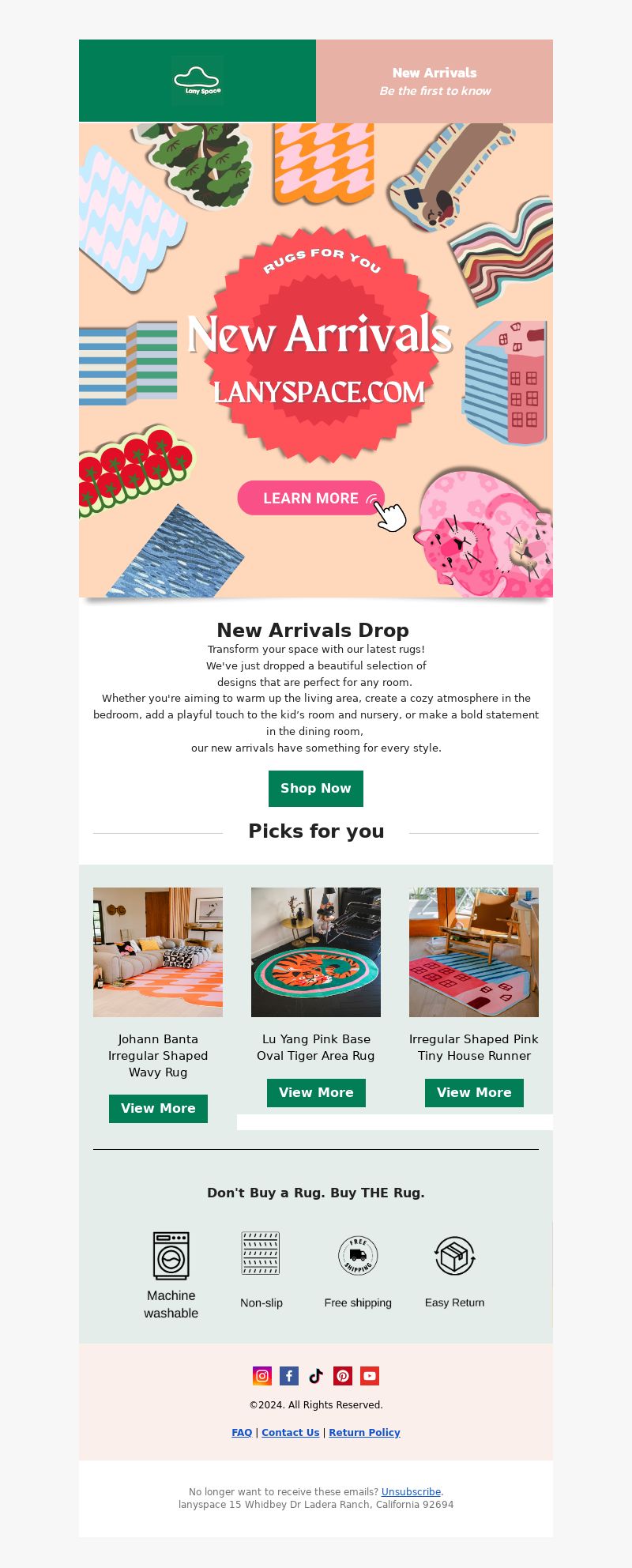
Task: View More for Pink Tiny House Runner
Action: [x=474, y=1093]
